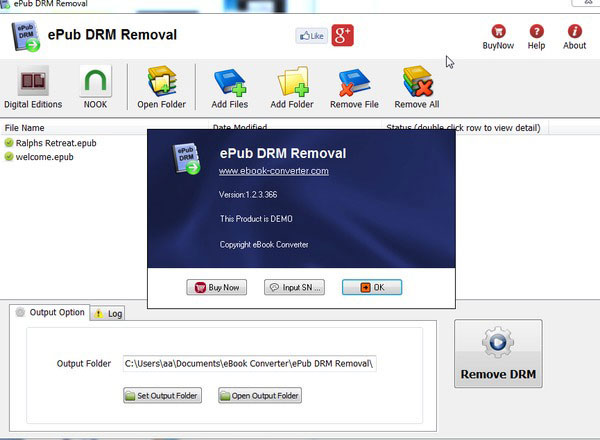Select welcome.epub row
This screenshot has width=600, height=440.
pos(44,157)
